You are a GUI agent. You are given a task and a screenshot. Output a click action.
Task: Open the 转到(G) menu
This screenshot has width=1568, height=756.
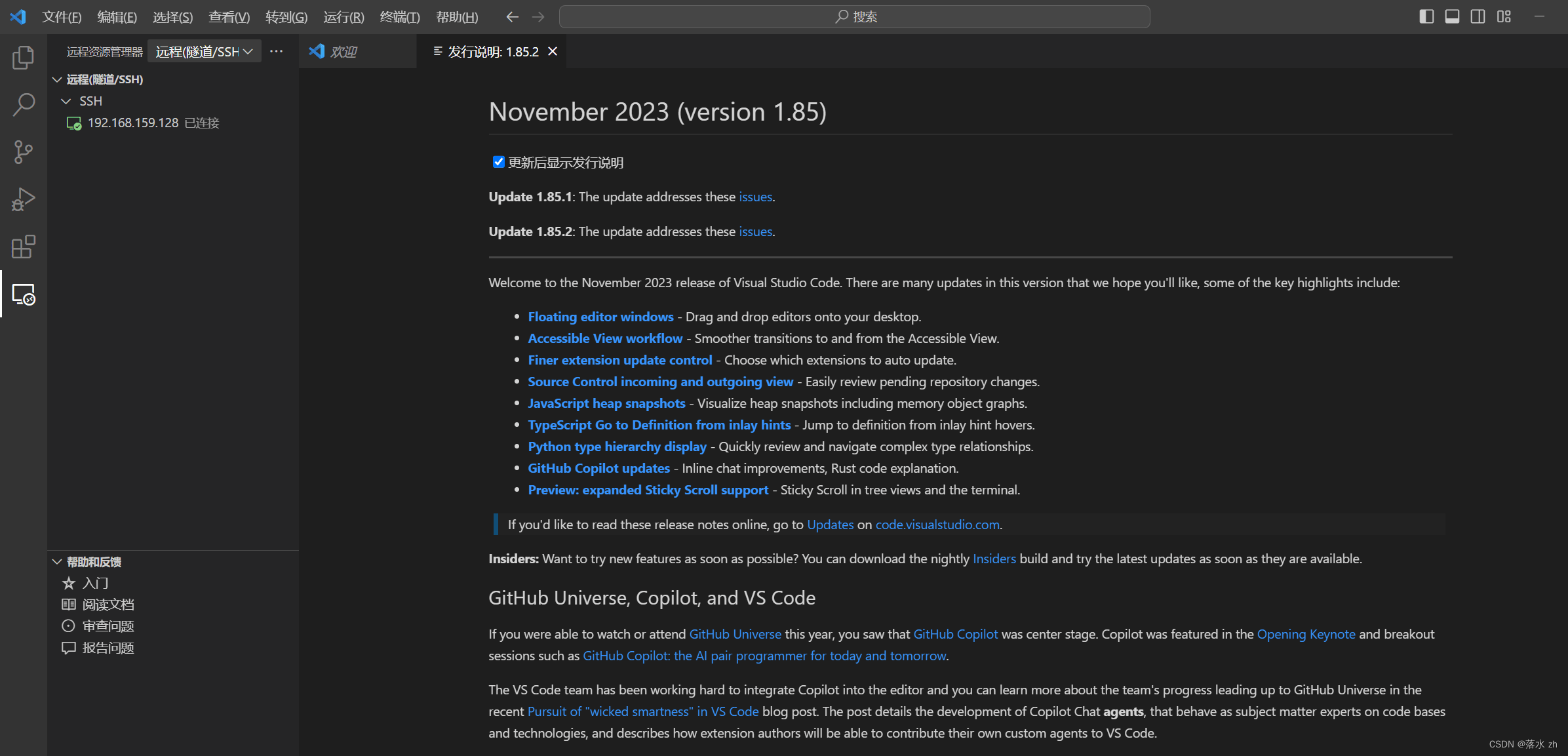point(286,17)
